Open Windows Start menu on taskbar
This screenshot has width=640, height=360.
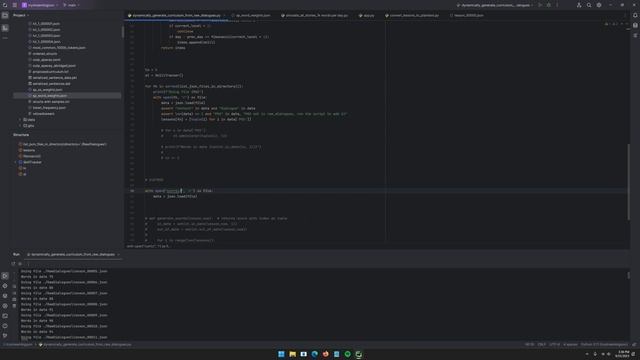tap(281, 354)
